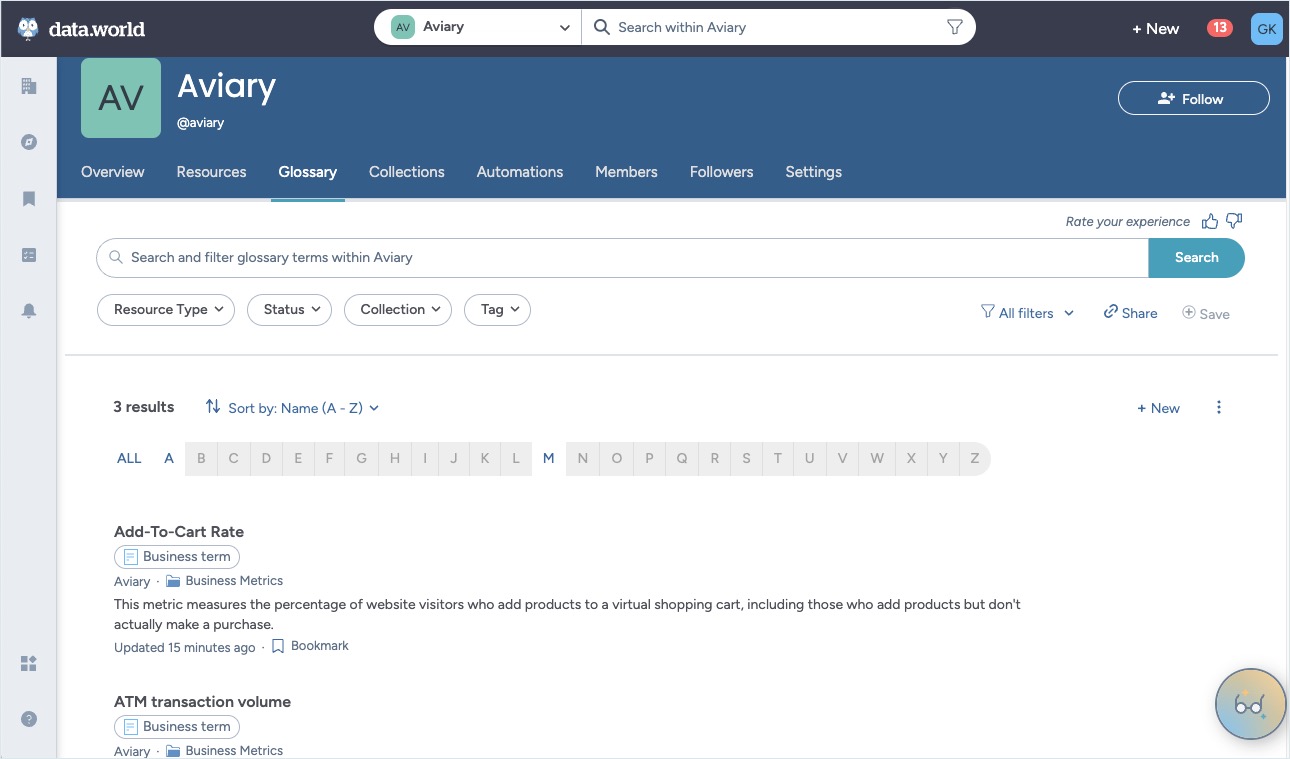Image resolution: width=1290 pixels, height=759 pixels.
Task: Click Bookmark under Add-To-Cart Rate
Action: click(x=310, y=646)
